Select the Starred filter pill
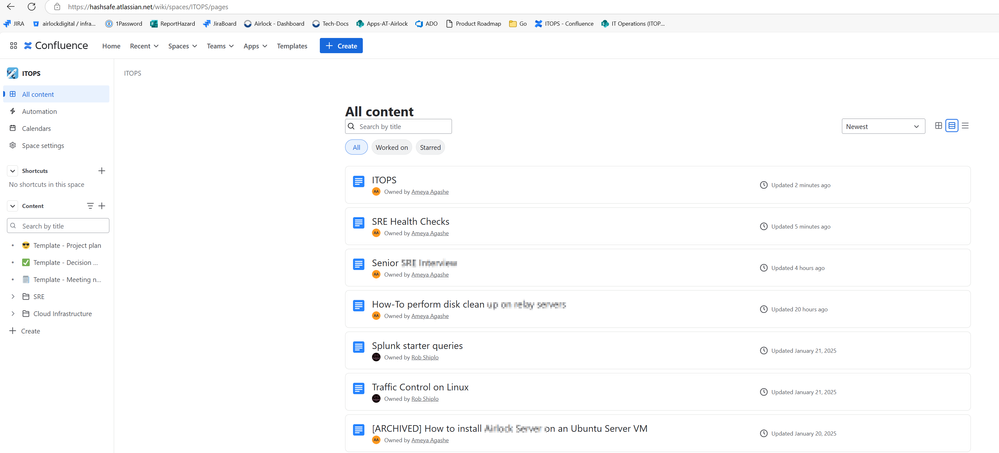 tap(430, 147)
